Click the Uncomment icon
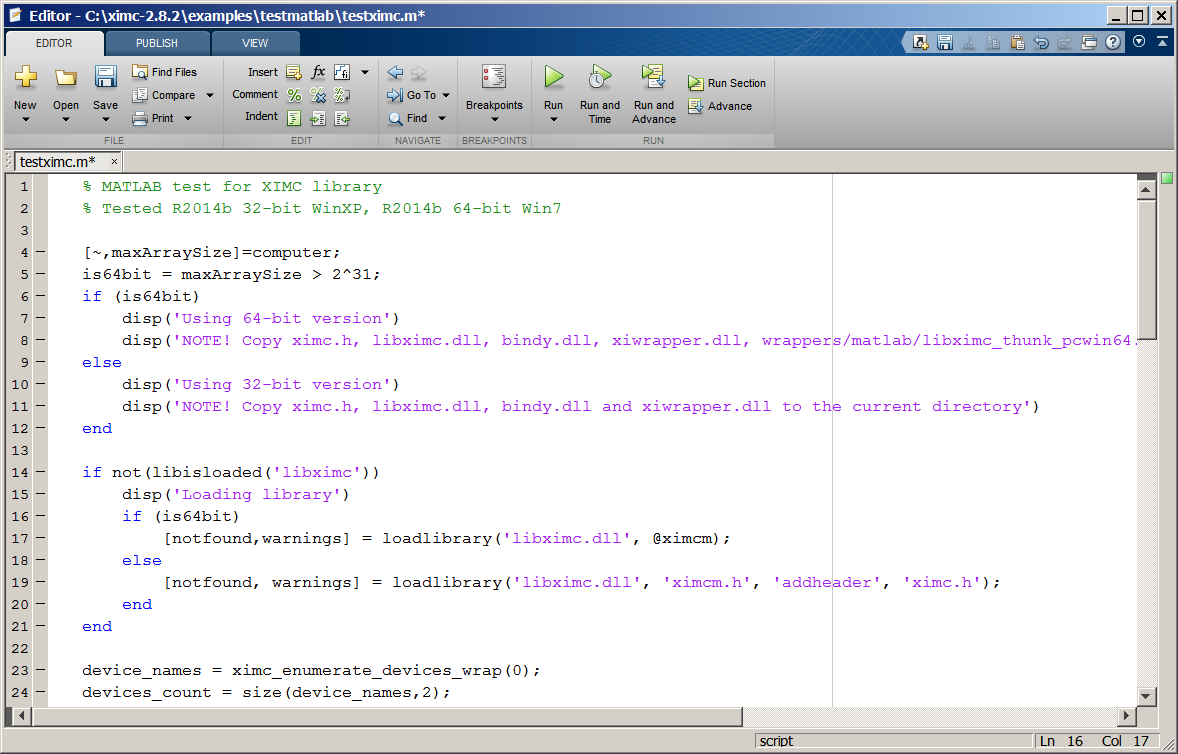This screenshot has height=754, width=1178. point(318,95)
